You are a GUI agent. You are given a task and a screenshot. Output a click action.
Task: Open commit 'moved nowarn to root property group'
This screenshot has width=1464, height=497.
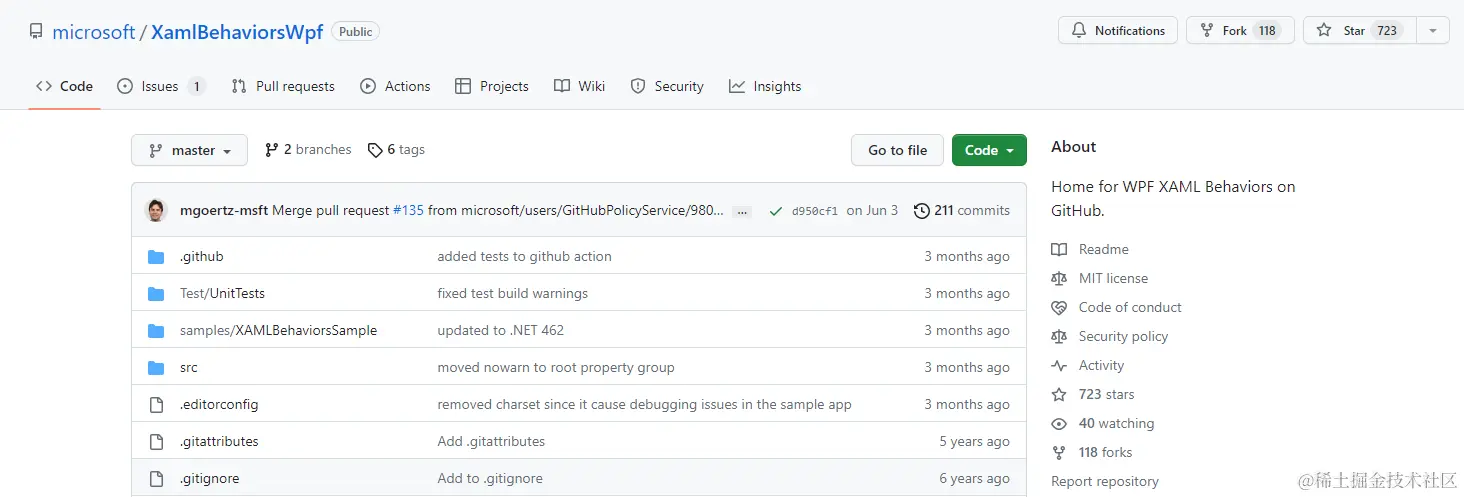556,368
